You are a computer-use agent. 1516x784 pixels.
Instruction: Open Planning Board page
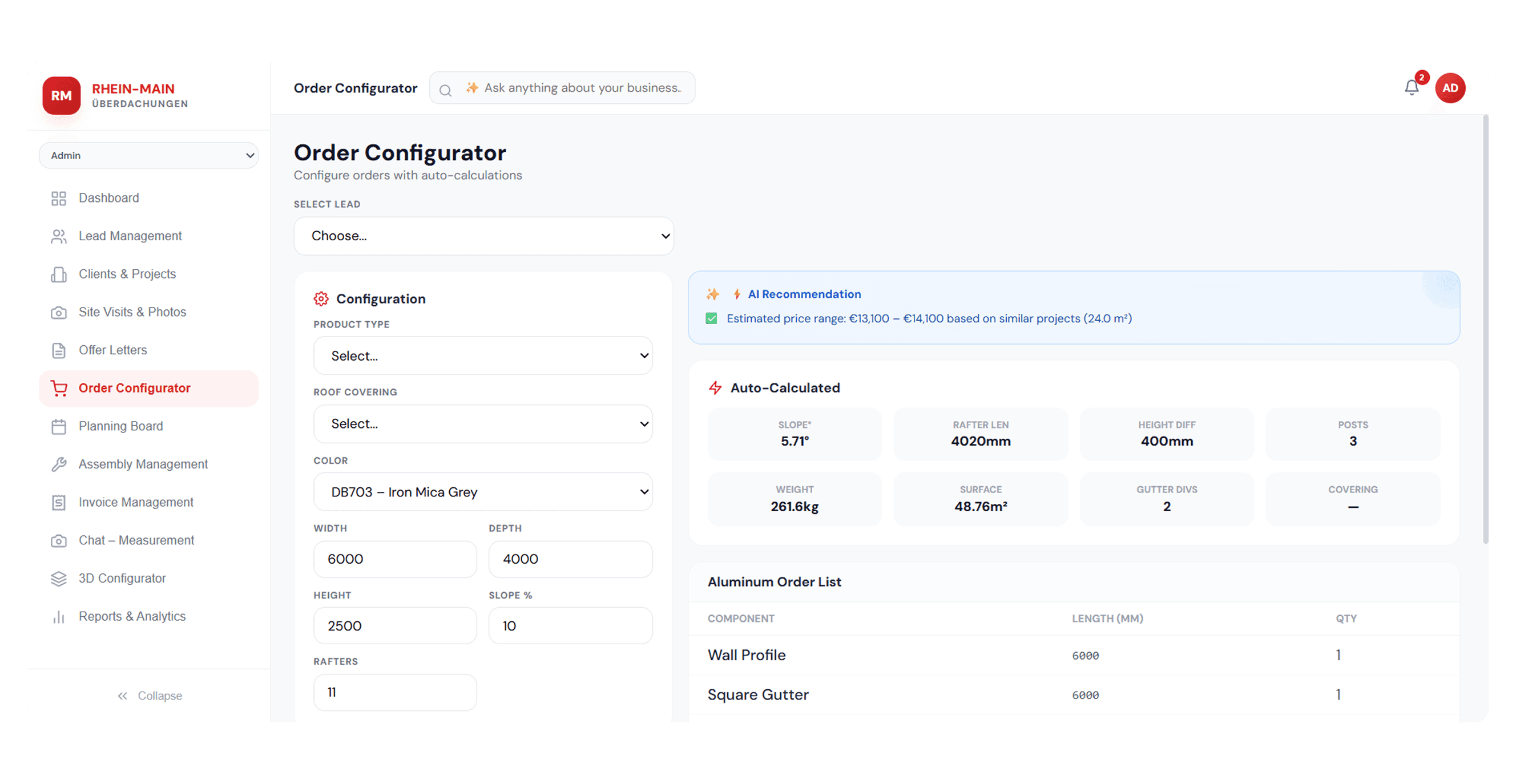(x=148, y=426)
